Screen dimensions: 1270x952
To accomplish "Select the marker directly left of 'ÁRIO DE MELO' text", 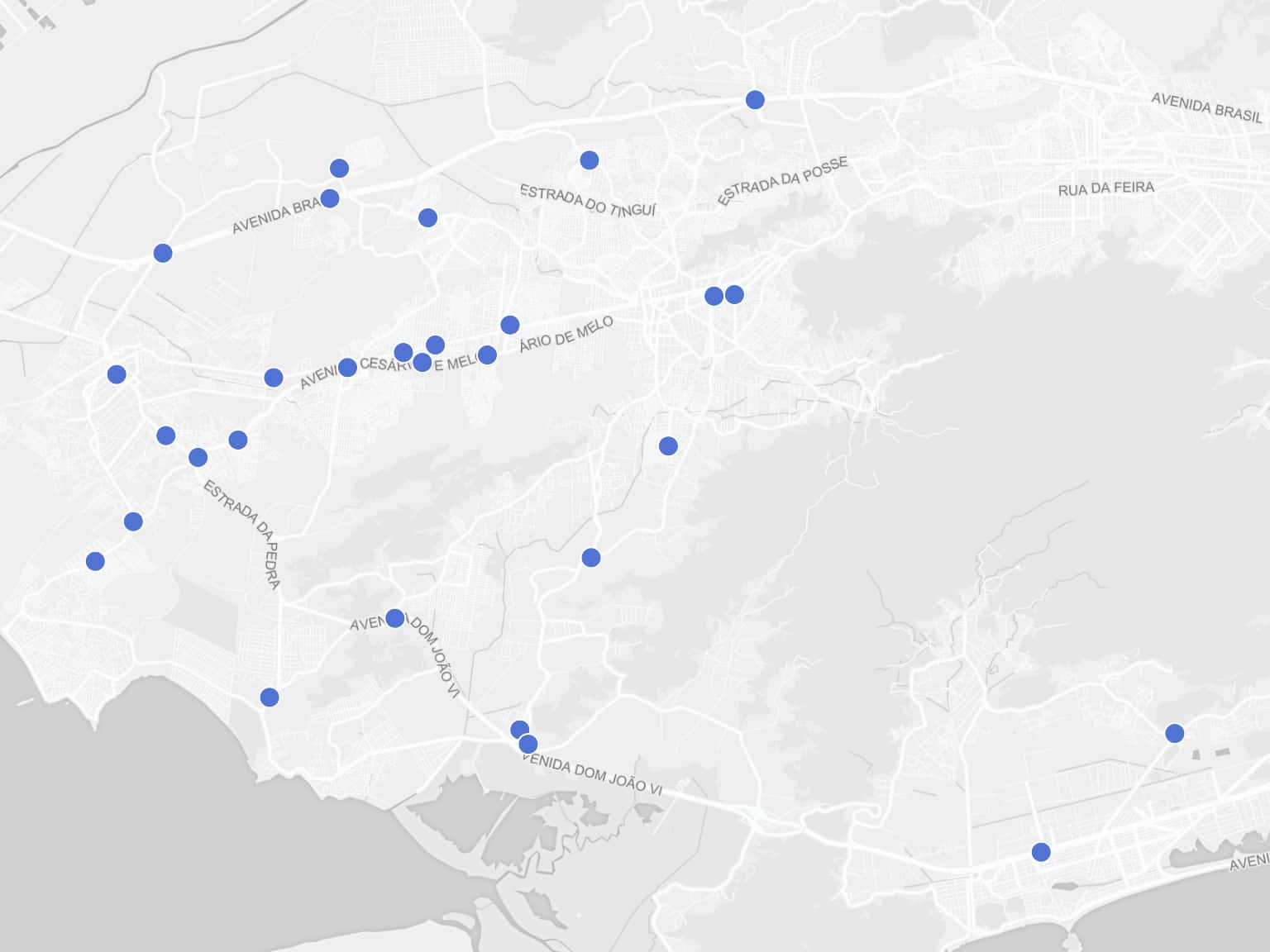I will coord(488,355).
